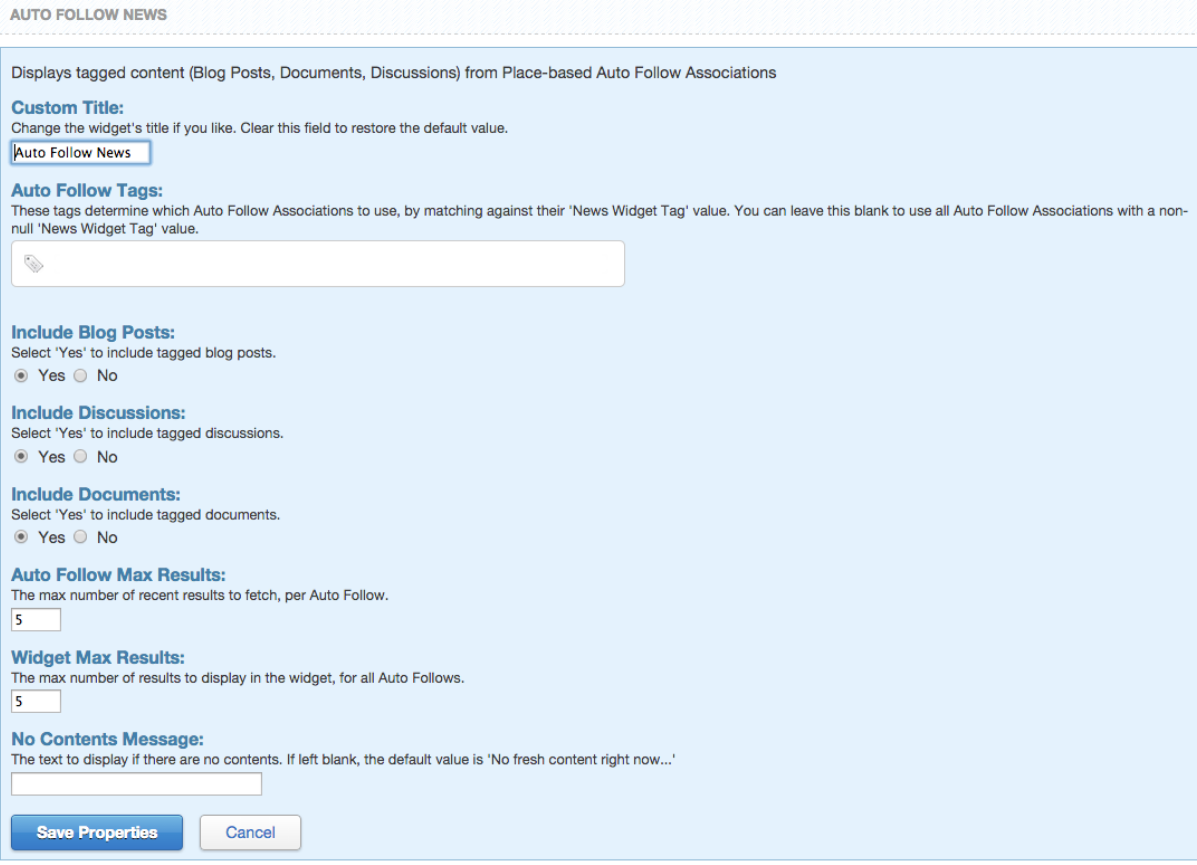Focus the Custom Title text field
Viewport: 1197px width, 865px height.
click(80, 153)
